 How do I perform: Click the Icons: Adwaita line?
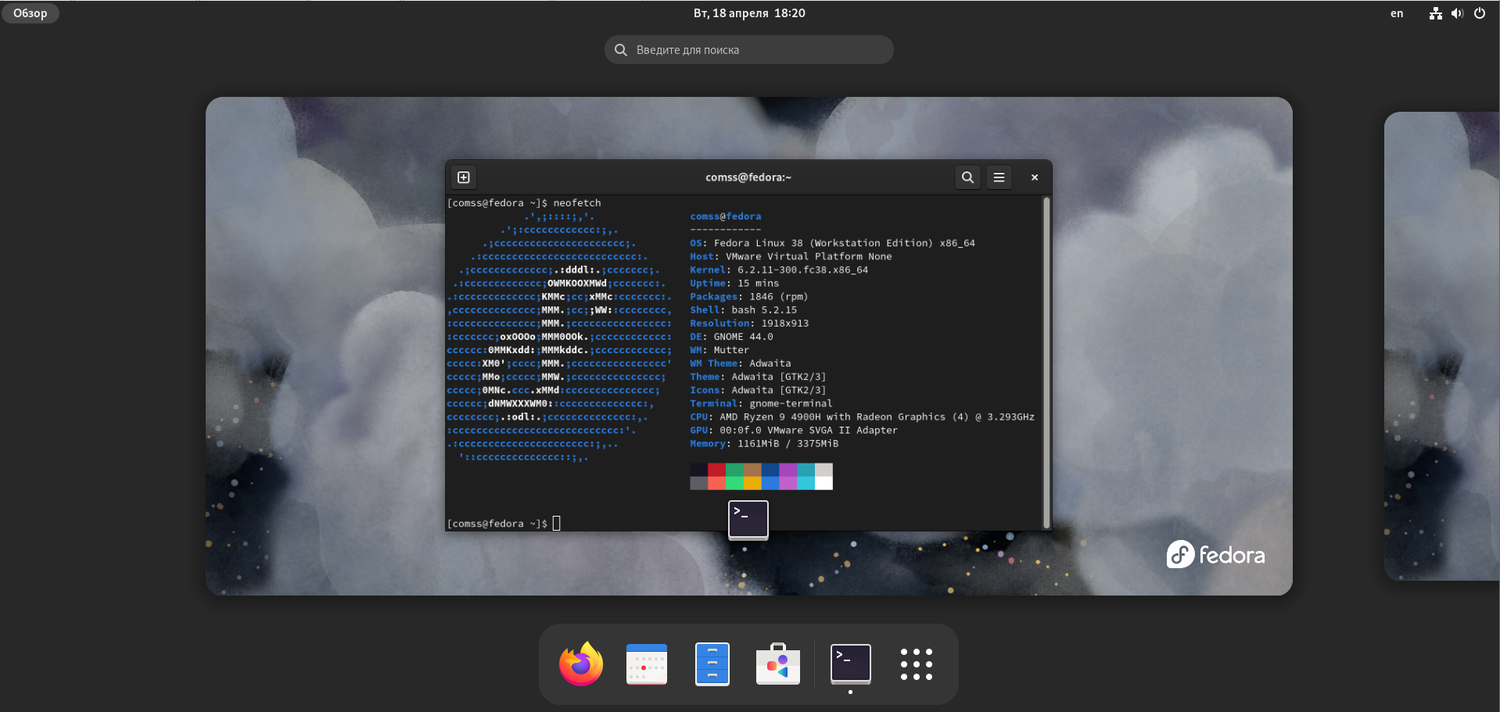(x=758, y=390)
